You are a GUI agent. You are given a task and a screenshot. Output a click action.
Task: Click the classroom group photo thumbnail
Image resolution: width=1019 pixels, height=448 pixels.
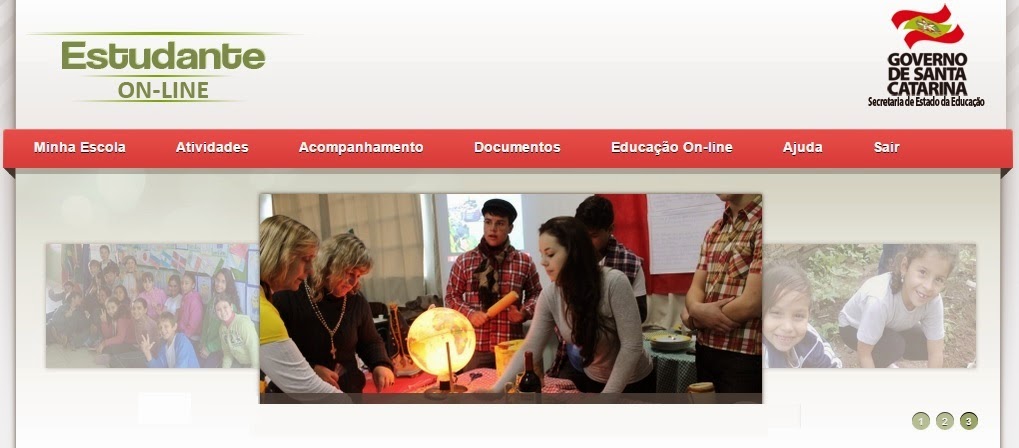[x=152, y=306]
